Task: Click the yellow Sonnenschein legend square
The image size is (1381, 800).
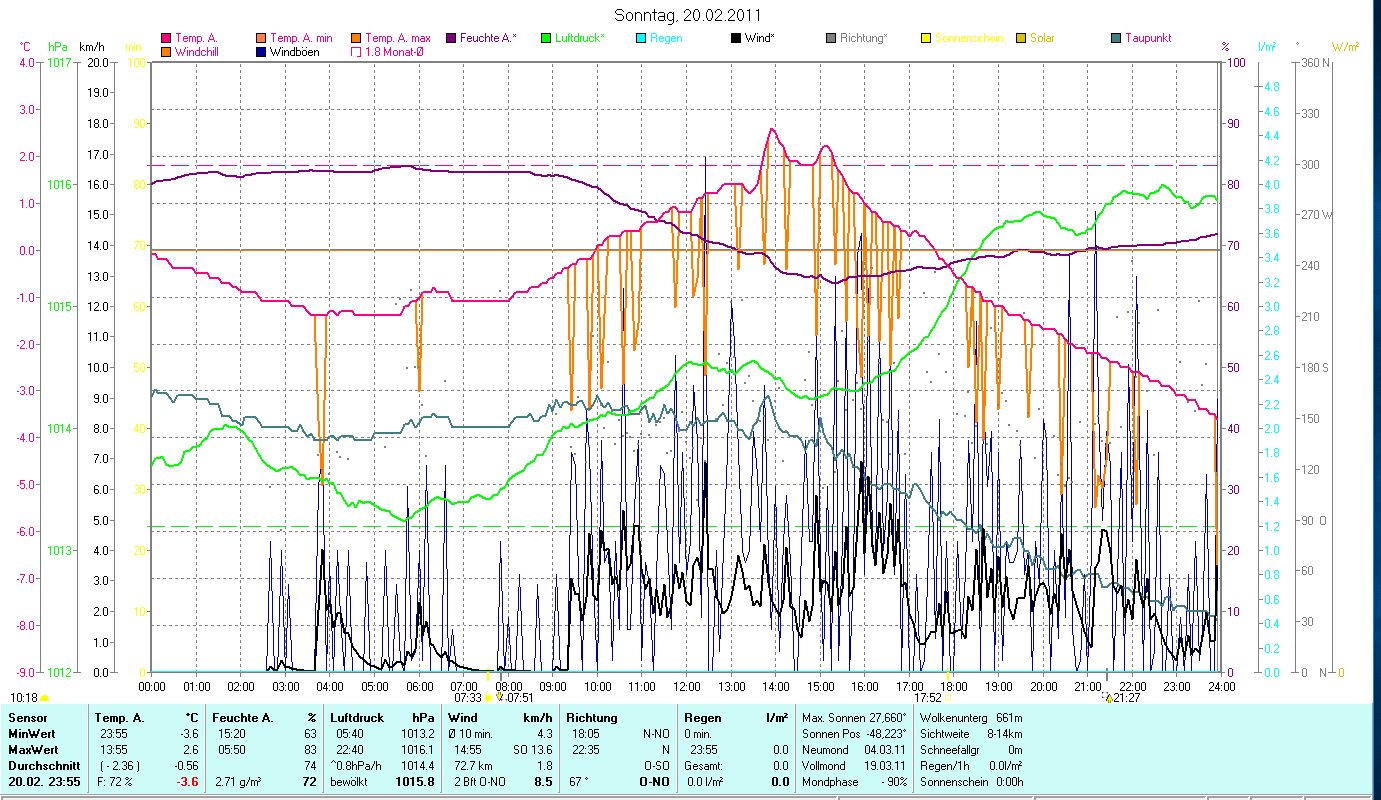Action: [927, 38]
